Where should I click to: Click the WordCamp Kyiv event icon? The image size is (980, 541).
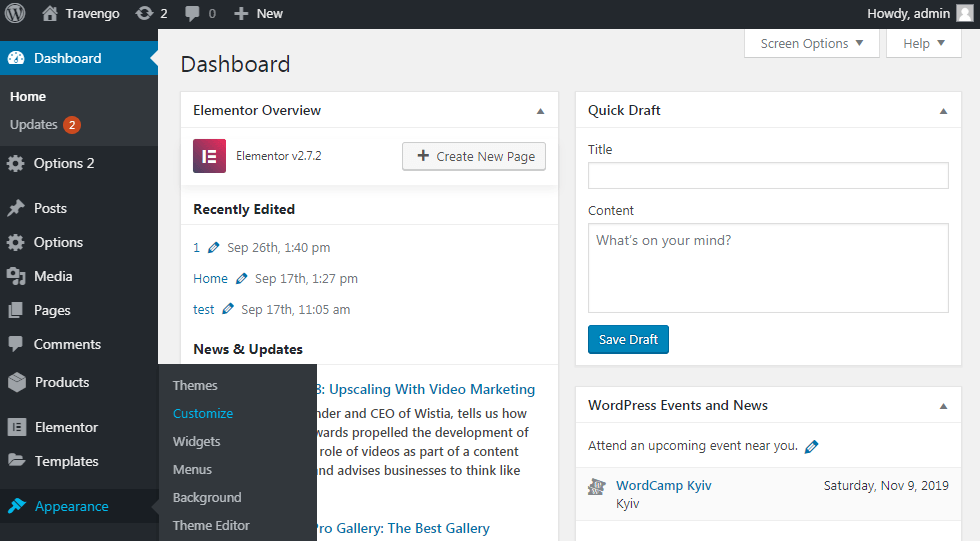(x=597, y=487)
